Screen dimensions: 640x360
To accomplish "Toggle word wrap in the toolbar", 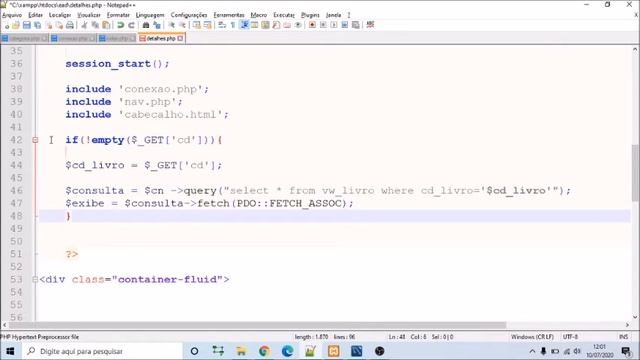I will click(x=222, y=25).
